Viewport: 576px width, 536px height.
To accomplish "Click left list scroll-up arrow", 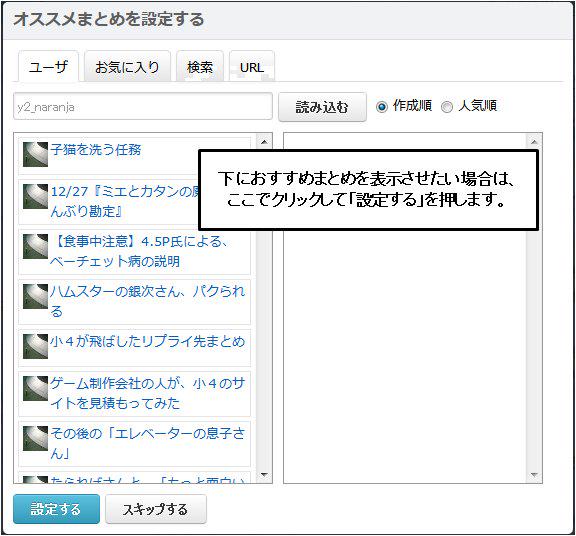I will pyautogui.click(x=264, y=142).
